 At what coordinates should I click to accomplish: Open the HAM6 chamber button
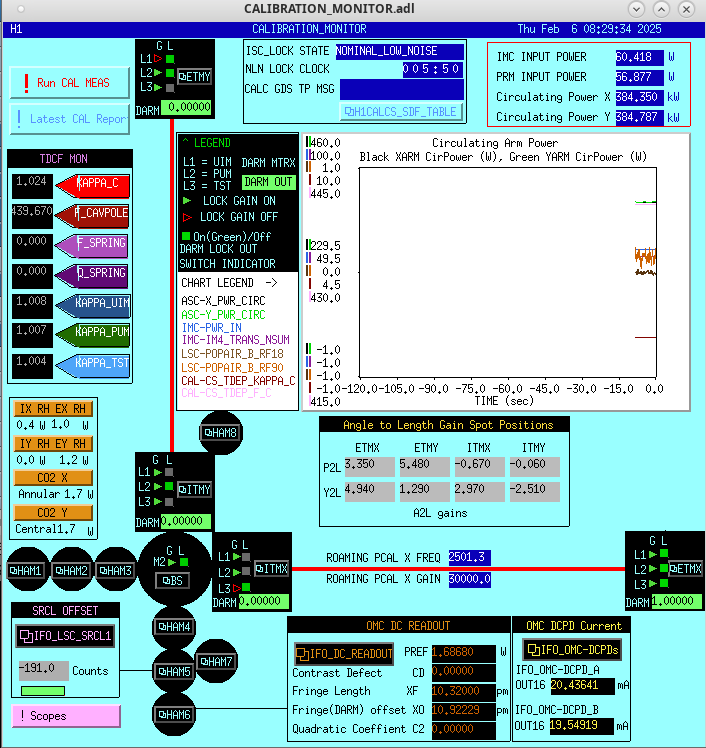[x=174, y=714]
